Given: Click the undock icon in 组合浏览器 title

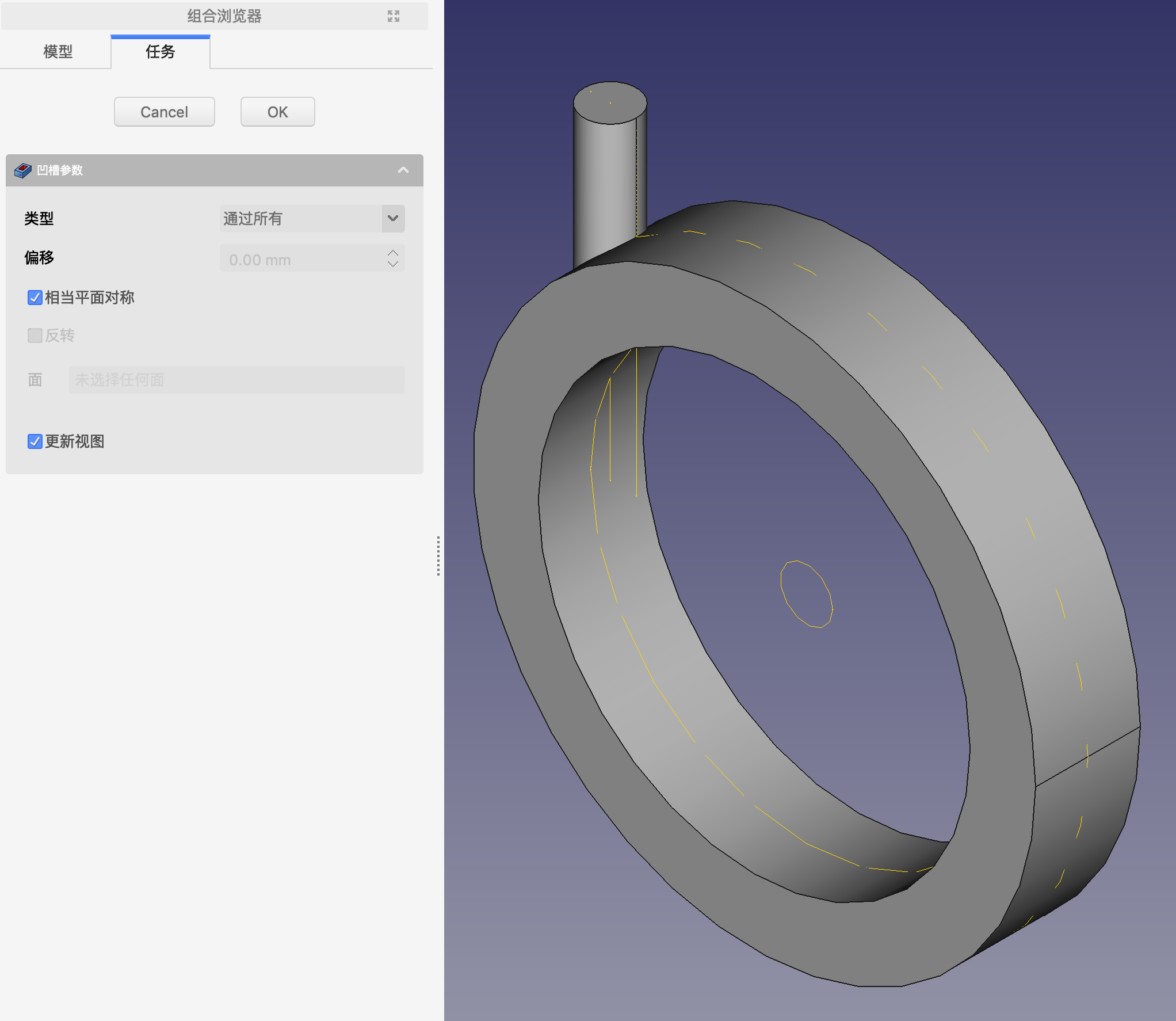Looking at the screenshot, I should click(x=393, y=16).
